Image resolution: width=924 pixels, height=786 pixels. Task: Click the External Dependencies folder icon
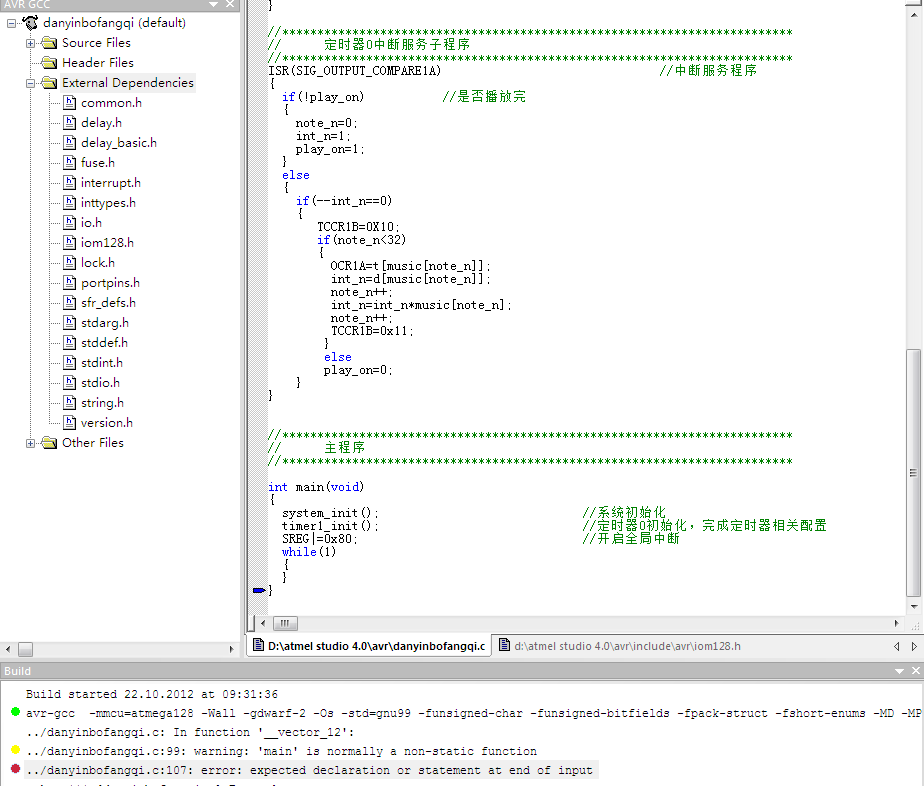pyautogui.click(x=50, y=83)
